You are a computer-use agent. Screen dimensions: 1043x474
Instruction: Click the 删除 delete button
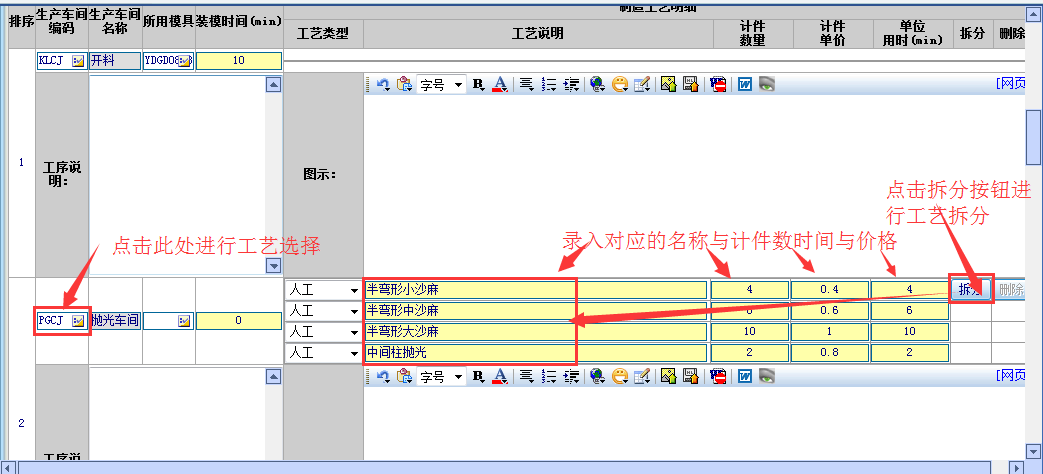coord(1010,290)
